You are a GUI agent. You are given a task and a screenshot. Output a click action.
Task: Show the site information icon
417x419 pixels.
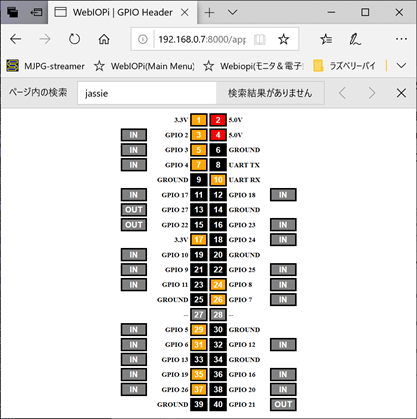[143, 40]
